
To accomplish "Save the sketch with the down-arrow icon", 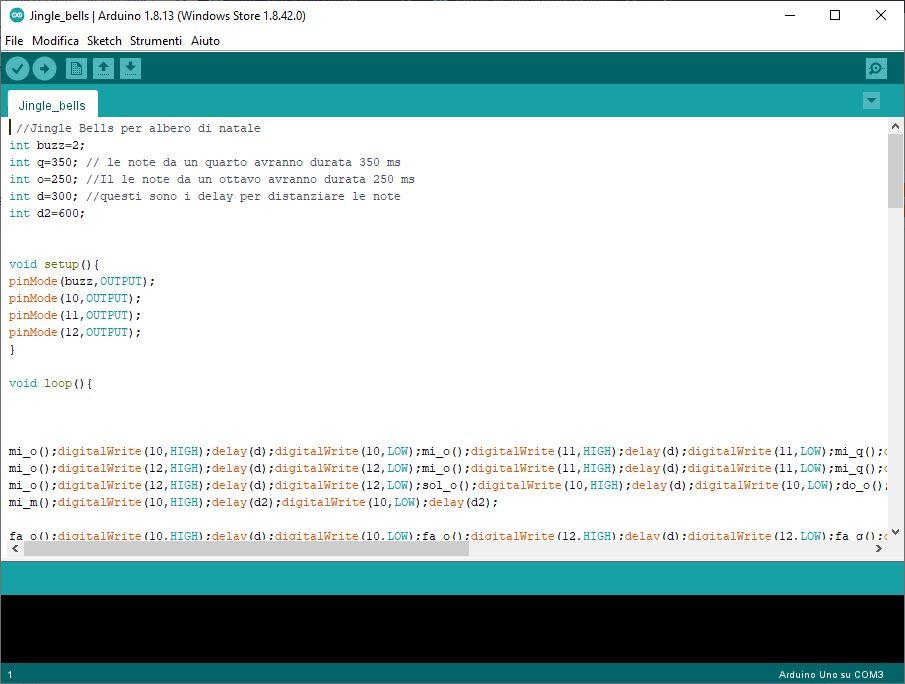I will point(130,69).
